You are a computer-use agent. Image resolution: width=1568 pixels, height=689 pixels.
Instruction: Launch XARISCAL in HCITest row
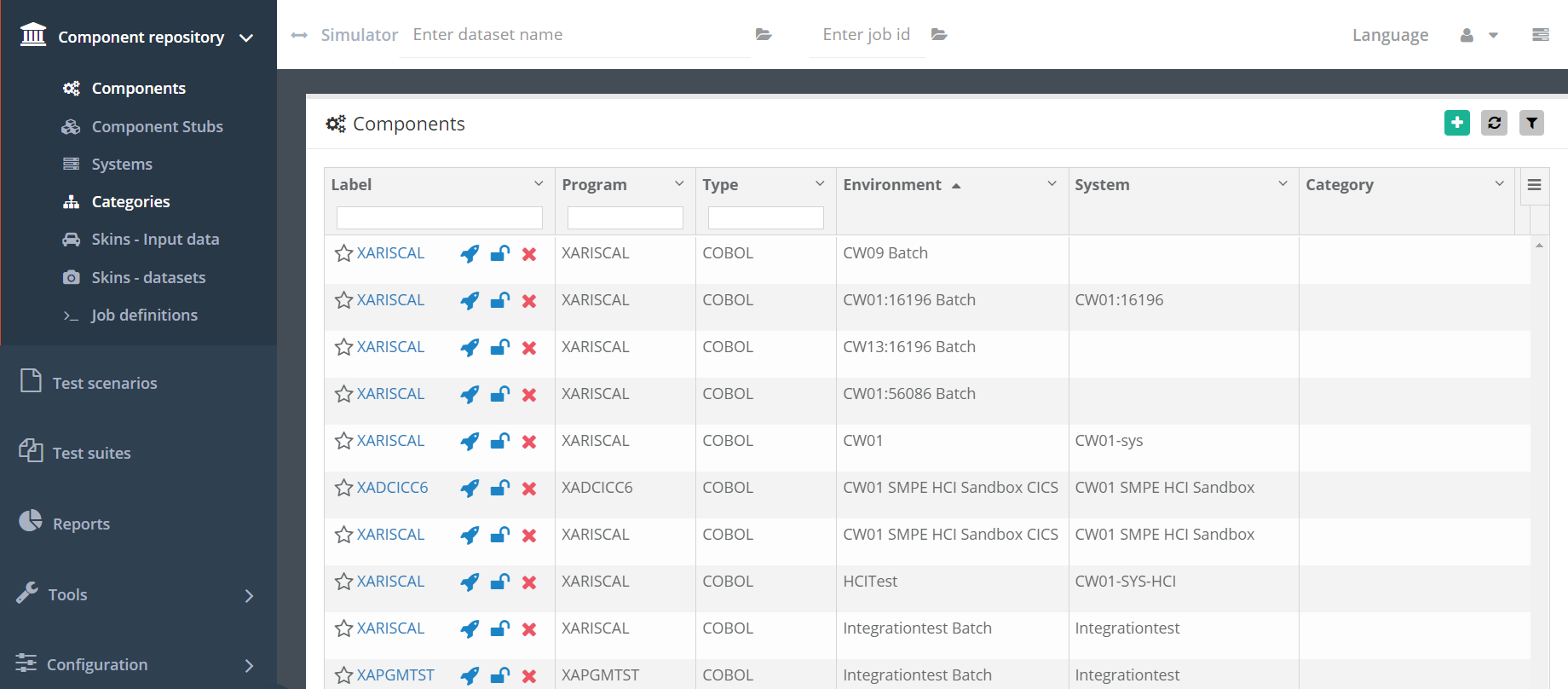470,582
